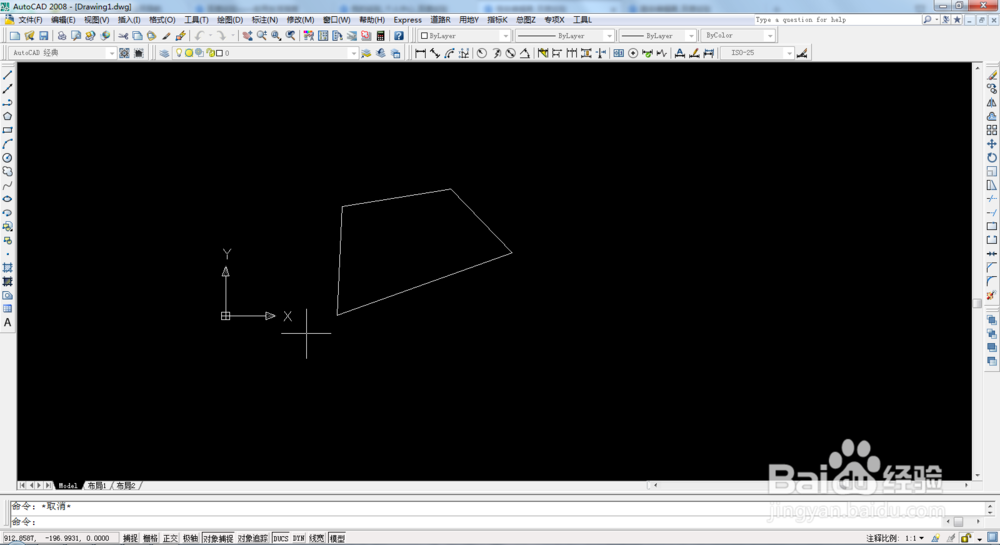Switch to the 布局1 layout tab
The height and width of the screenshot is (545, 1000).
(97, 486)
